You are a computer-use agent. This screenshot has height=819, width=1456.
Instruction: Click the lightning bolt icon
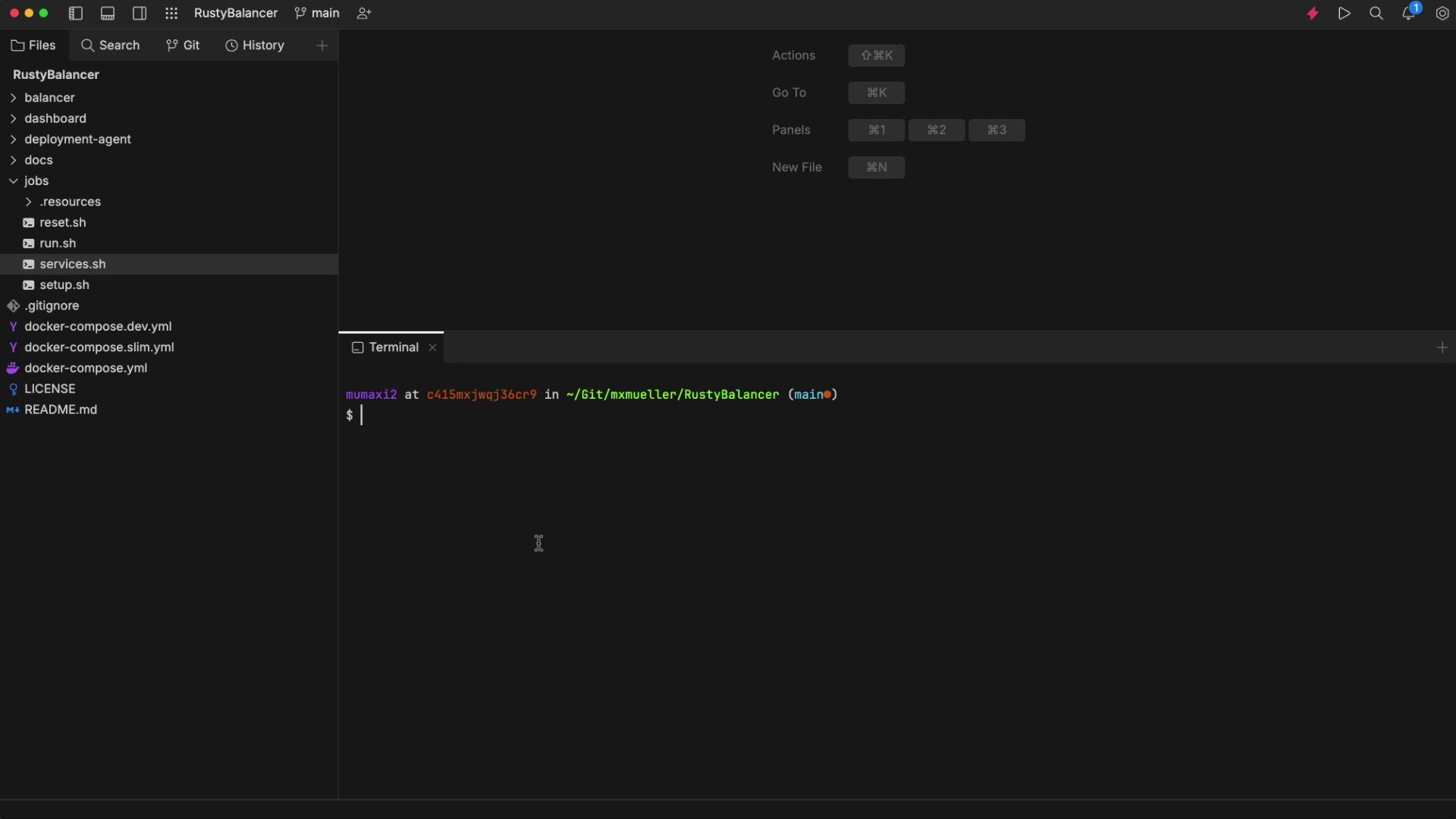click(x=1313, y=14)
